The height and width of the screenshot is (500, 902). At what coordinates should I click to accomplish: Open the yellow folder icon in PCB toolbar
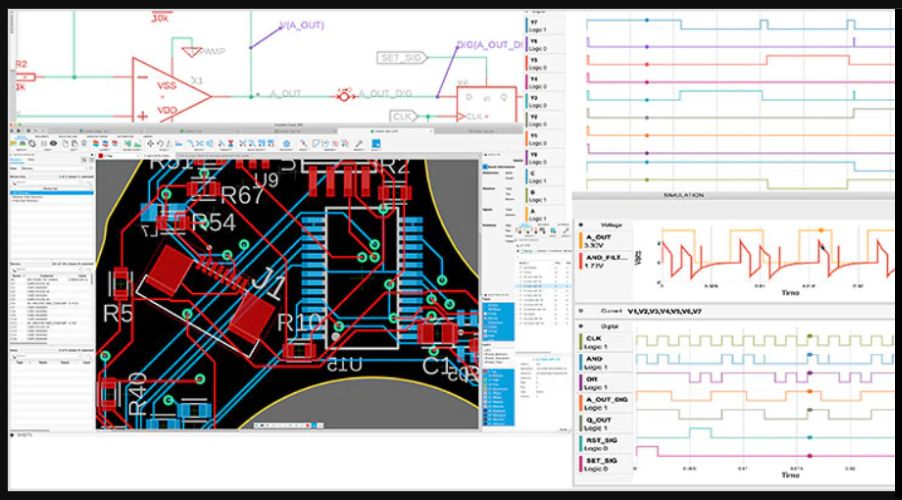click(14, 143)
